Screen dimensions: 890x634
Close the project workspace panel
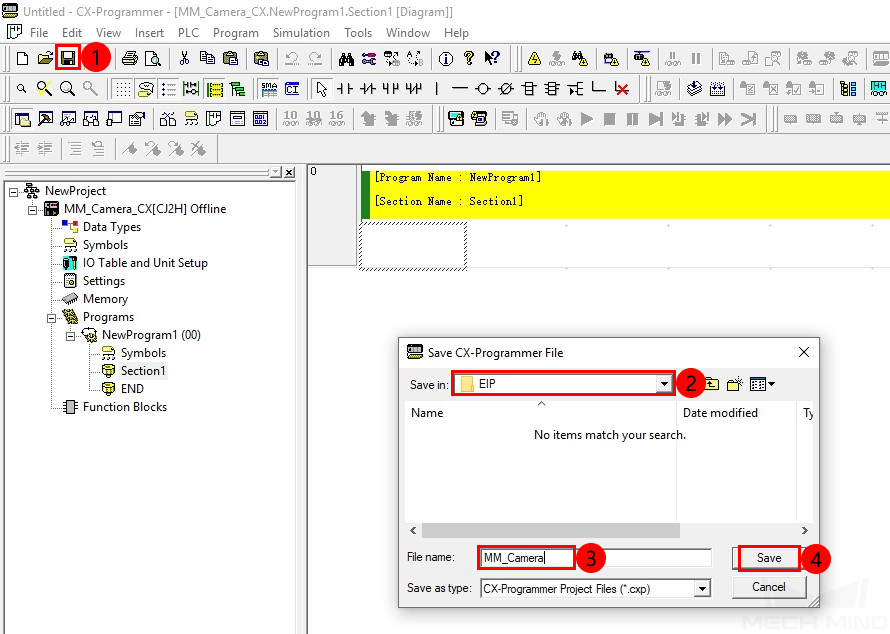(x=289, y=172)
